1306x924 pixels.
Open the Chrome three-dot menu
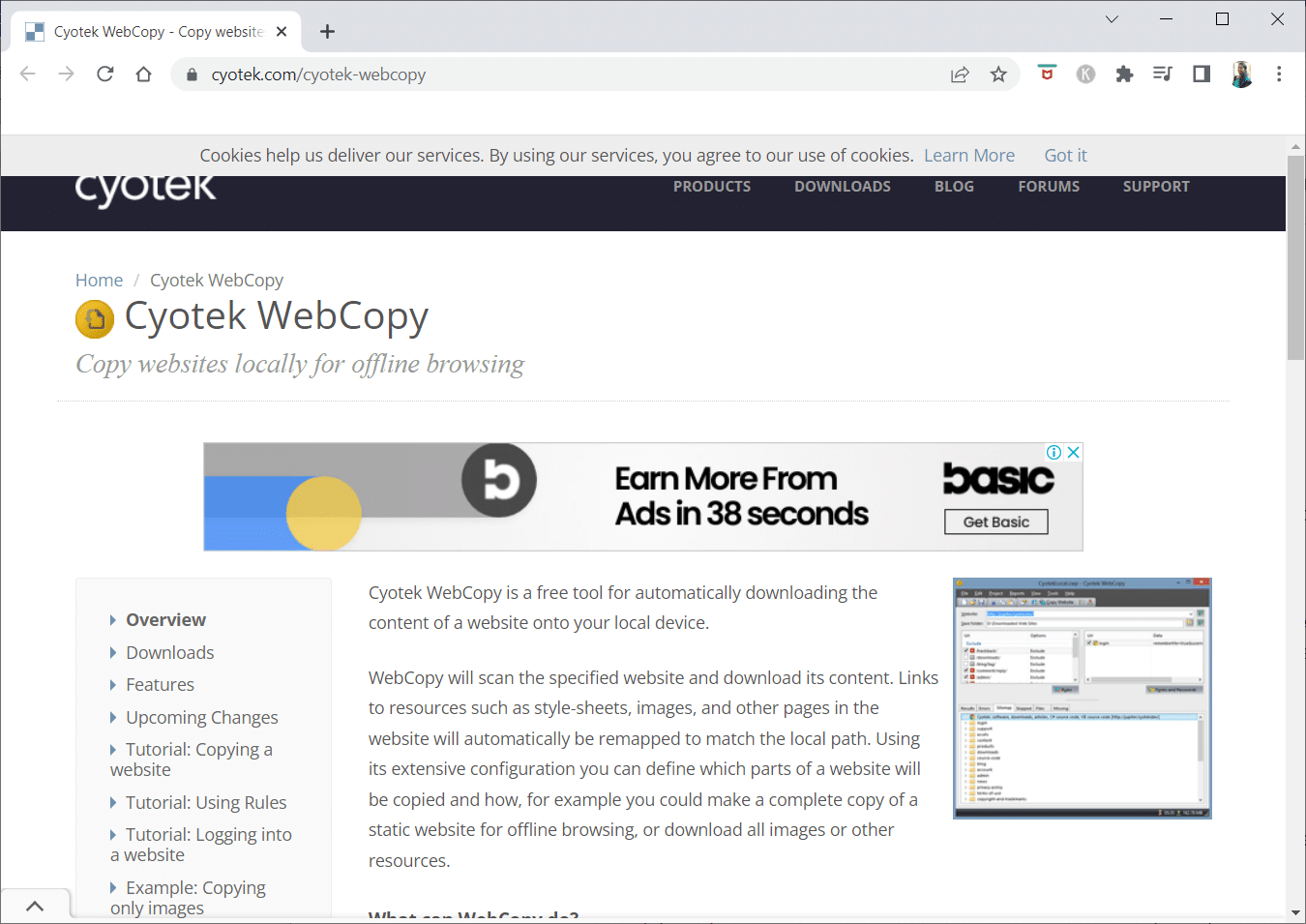coord(1279,75)
